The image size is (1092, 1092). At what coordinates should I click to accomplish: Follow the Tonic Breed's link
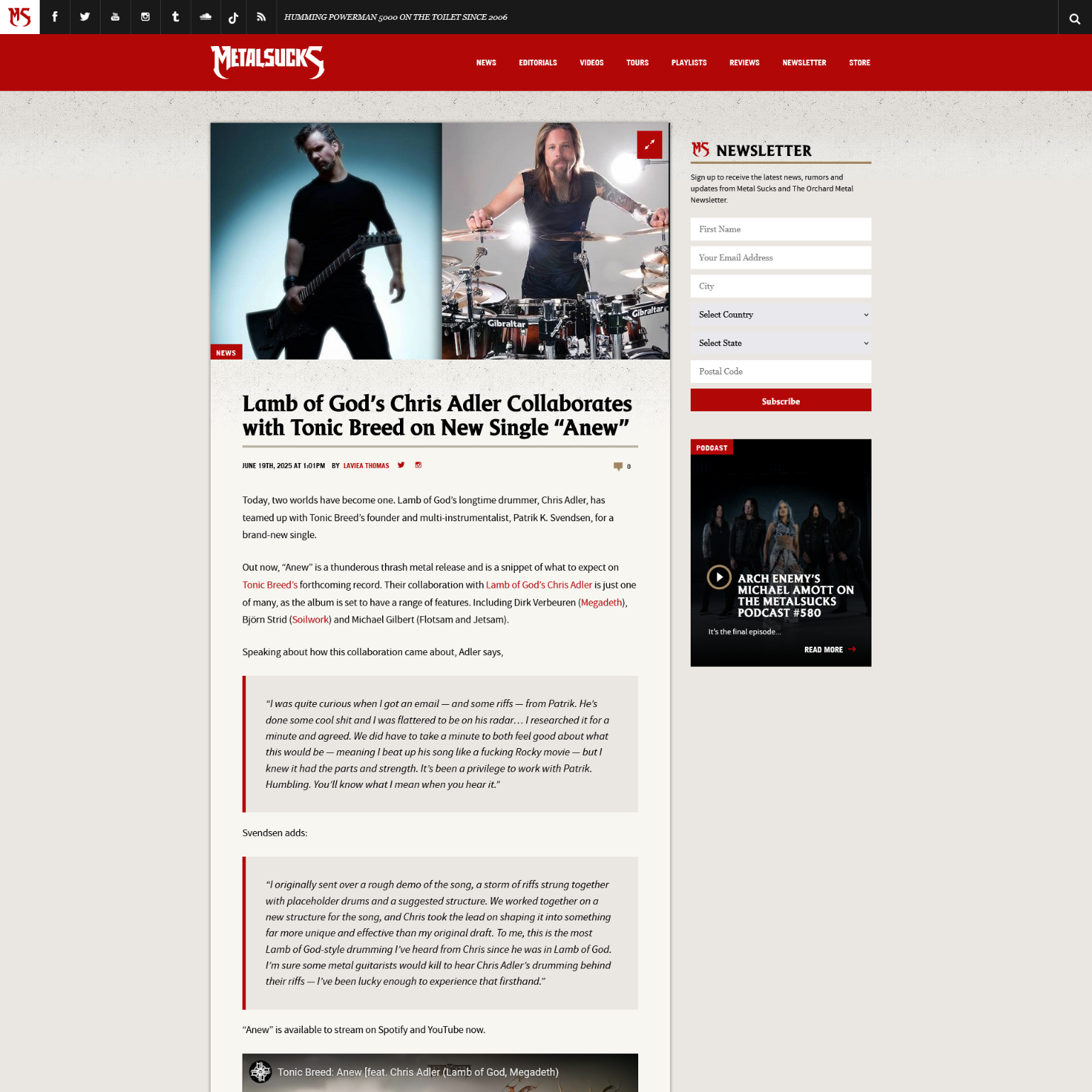tap(270, 585)
